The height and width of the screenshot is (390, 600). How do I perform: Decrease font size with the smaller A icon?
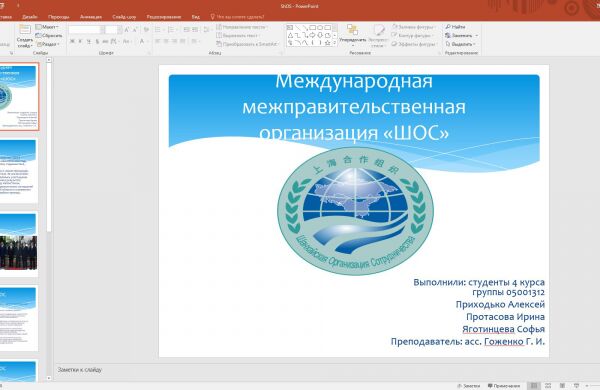[135, 29]
